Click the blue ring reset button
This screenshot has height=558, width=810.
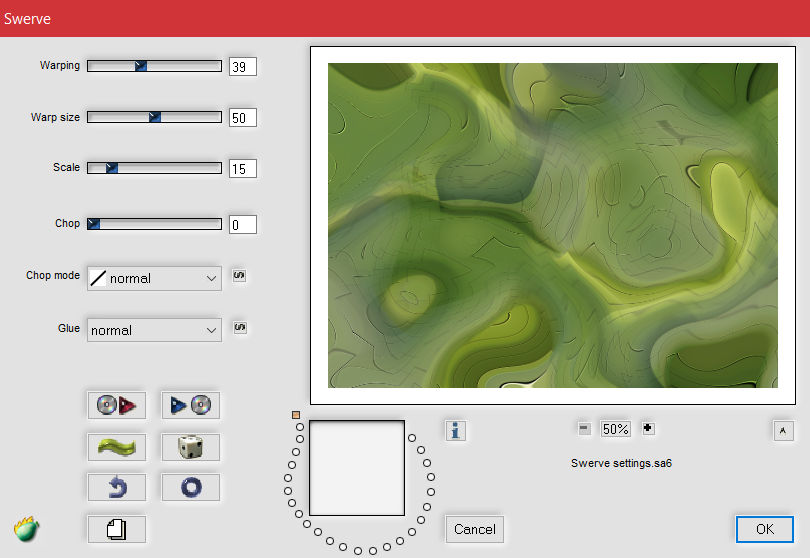191,487
